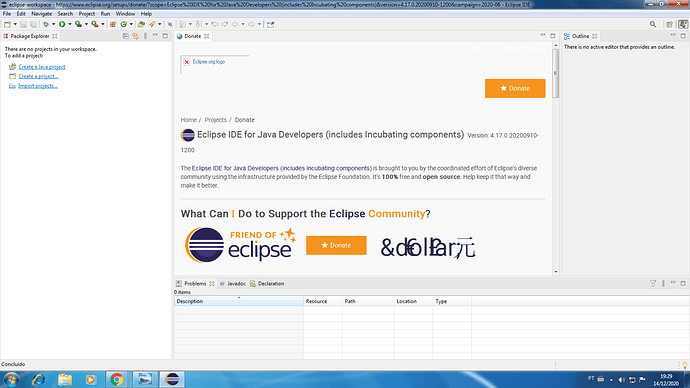The width and height of the screenshot is (690, 388).
Task: Switch to the Javadoc tab
Action: [x=232, y=284]
